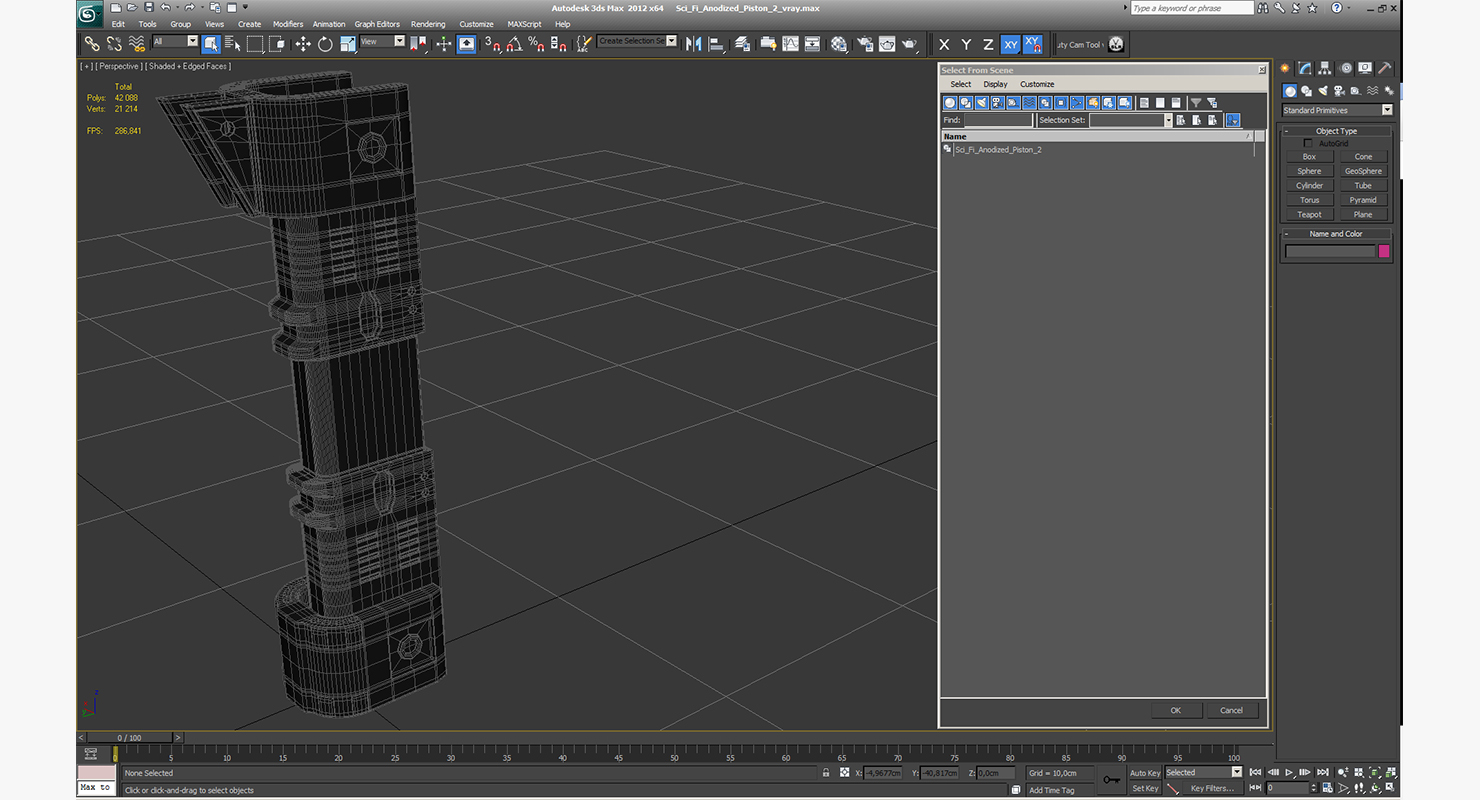Image resolution: width=1480 pixels, height=800 pixels.
Task: Toggle 3D Snaps in main toolbar
Action: [492, 44]
